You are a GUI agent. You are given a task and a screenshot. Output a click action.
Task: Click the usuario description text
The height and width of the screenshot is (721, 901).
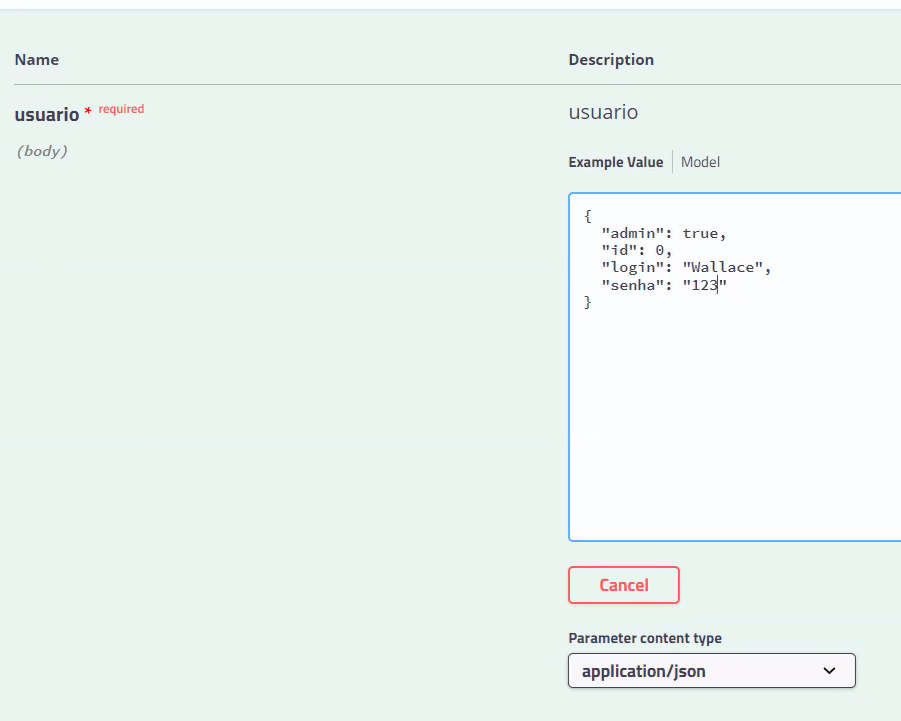click(602, 112)
